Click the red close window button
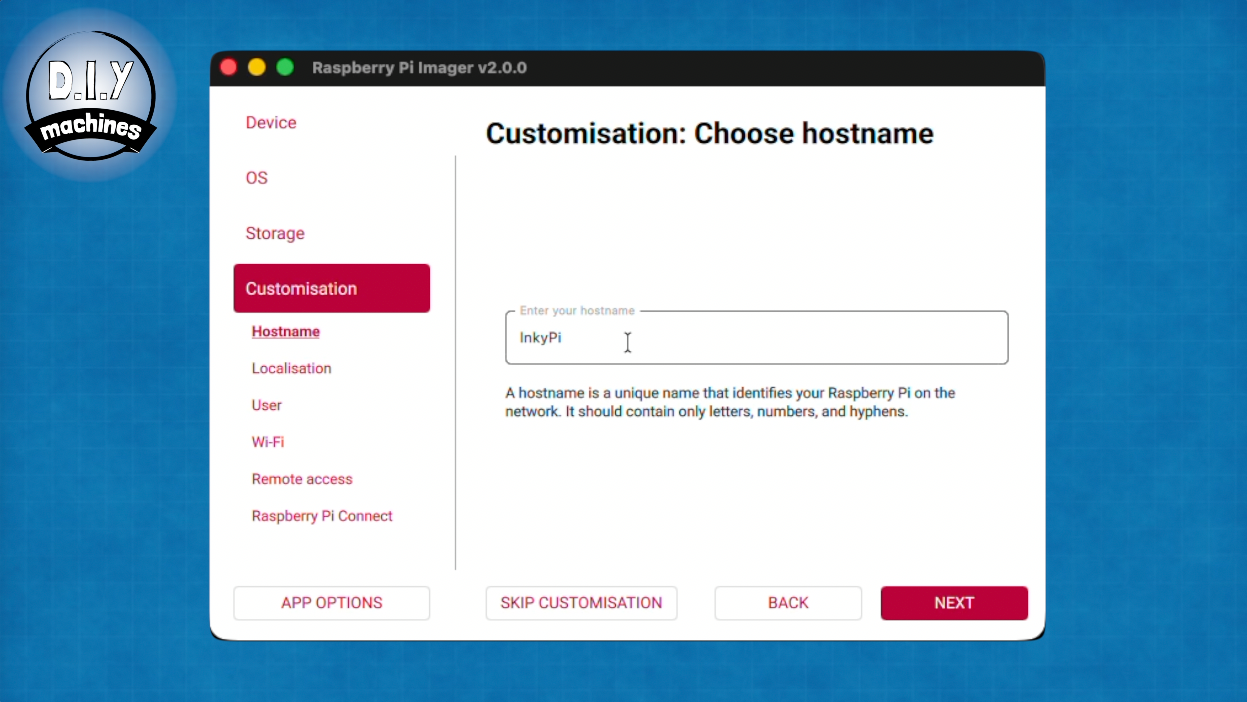Image resolution: width=1247 pixels, height=702 pixels. coord(229,67)
